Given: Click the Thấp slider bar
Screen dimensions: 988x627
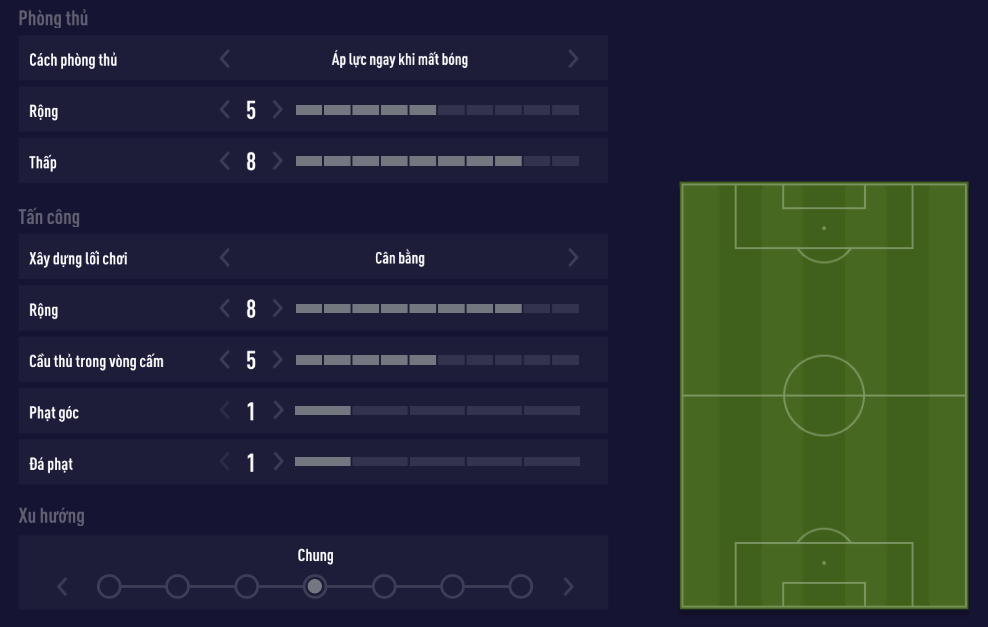Looking at the screenshot, I should [x=437, y=161].
